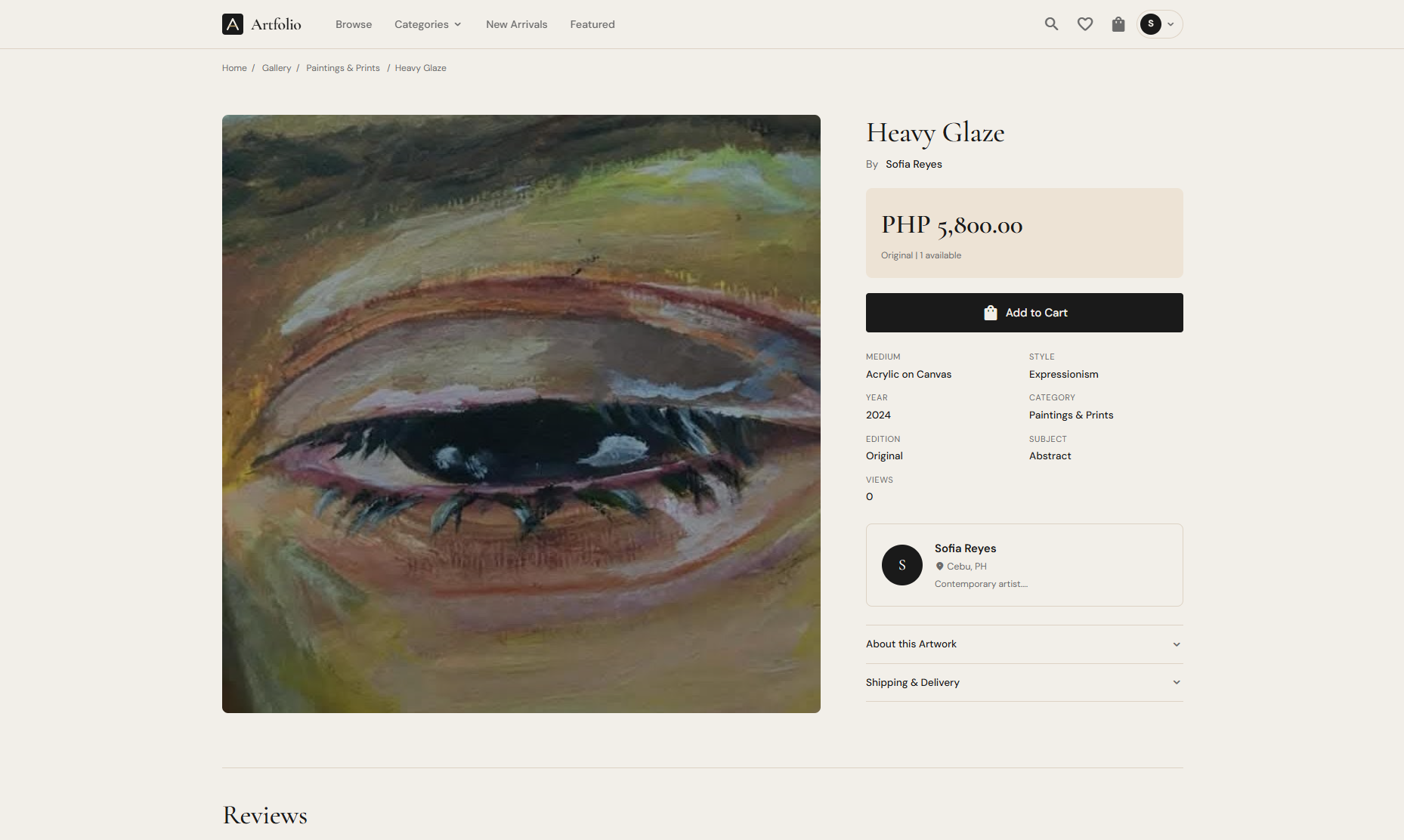
Task: Click the bag icon inside Add to Cart
Action: coord(990,312)
